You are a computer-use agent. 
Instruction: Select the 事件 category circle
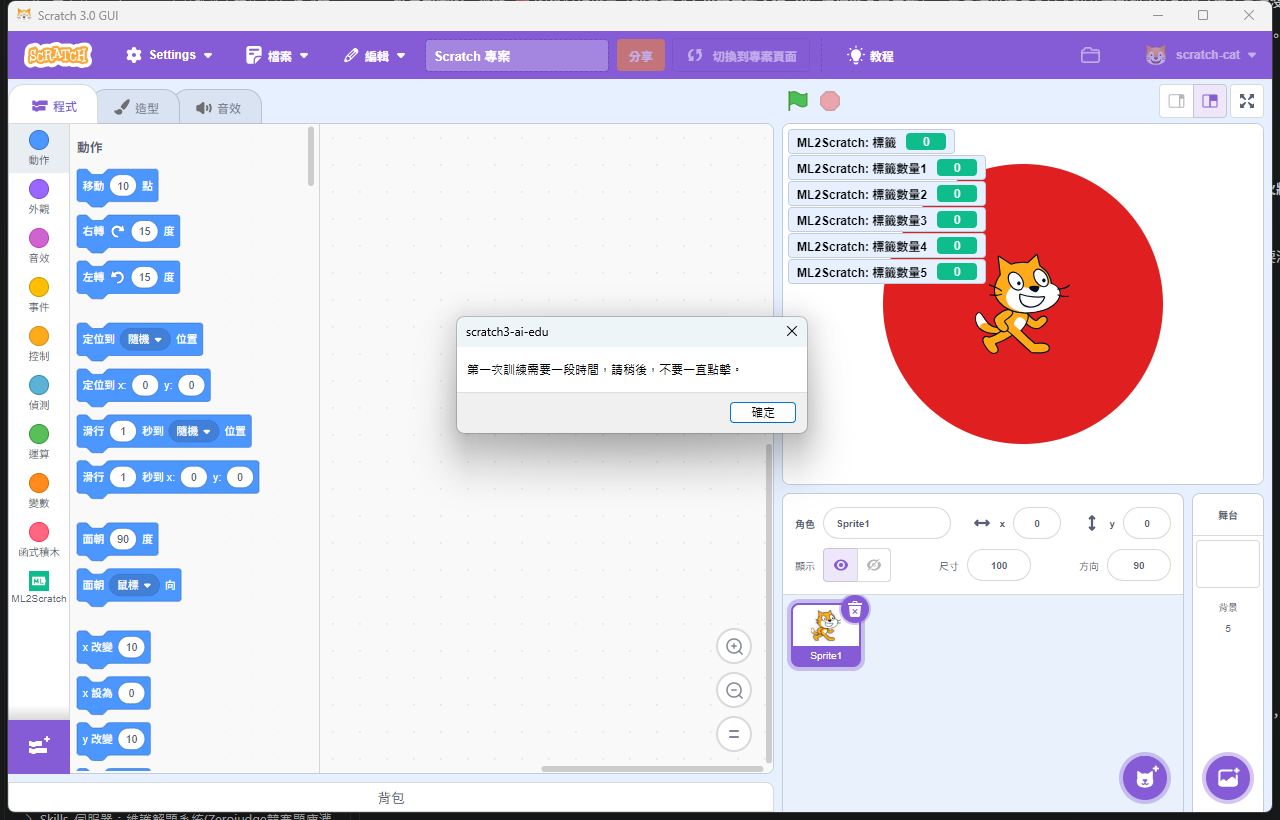click(39, 287)
